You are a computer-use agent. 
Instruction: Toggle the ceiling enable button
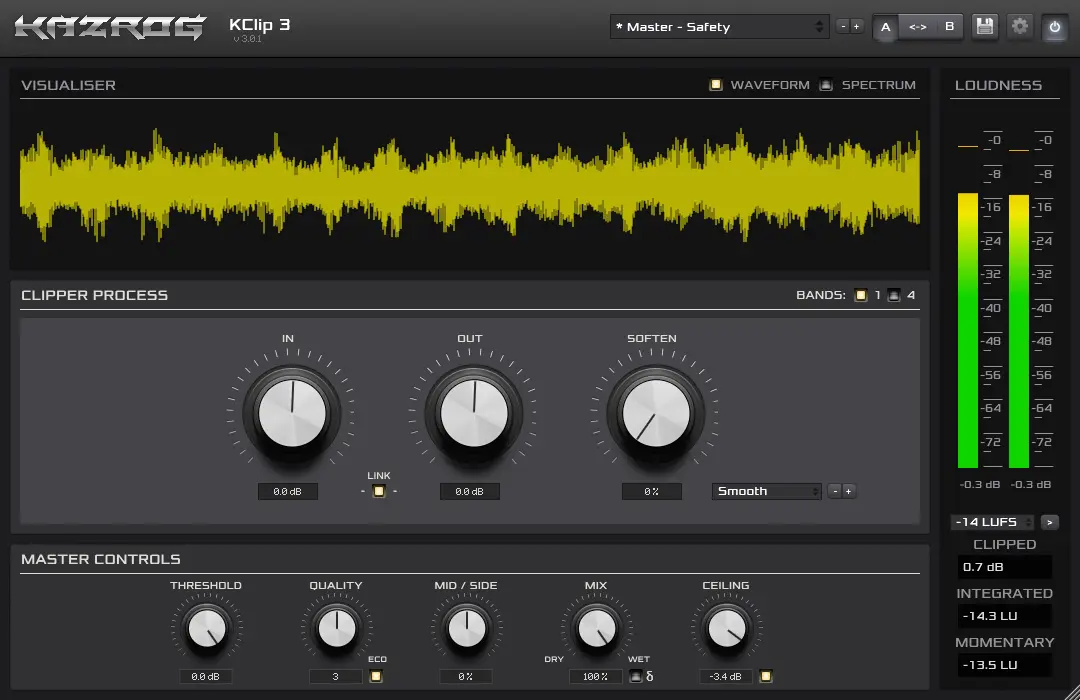[766, 677]
